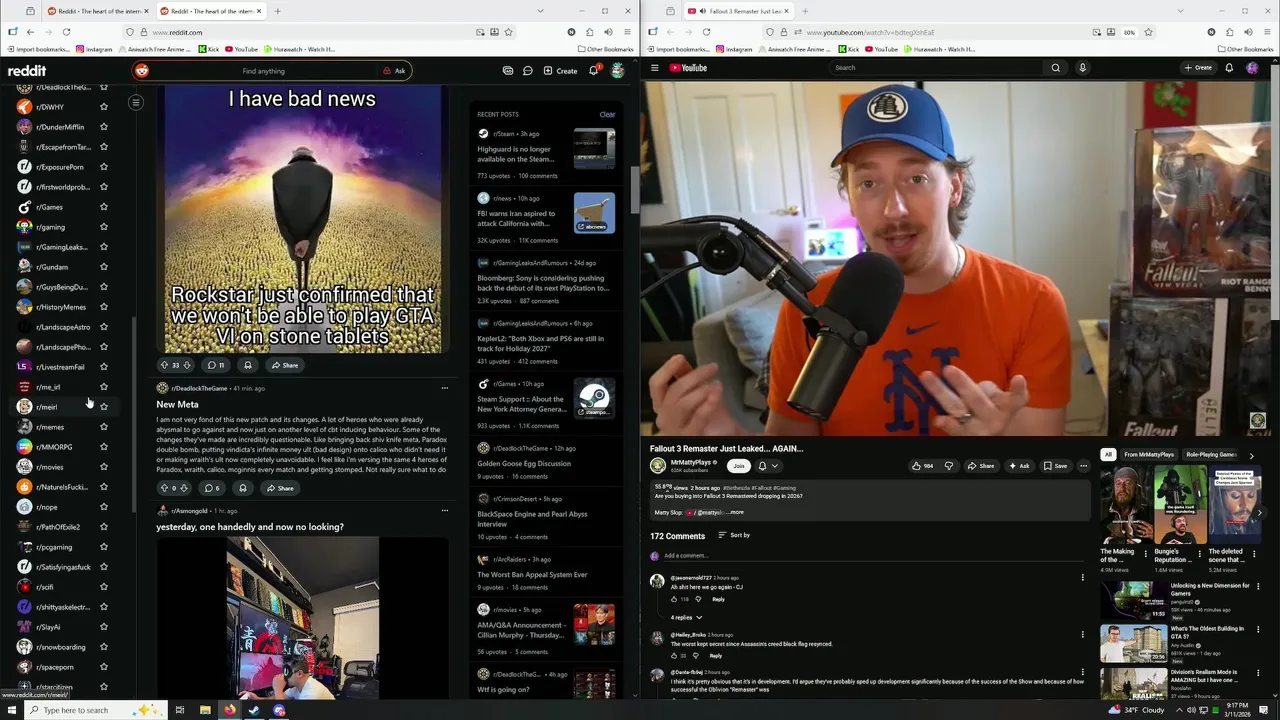Open Reddit browser window application menu
The image size is (1280, 720).
(x=626, y=32)
